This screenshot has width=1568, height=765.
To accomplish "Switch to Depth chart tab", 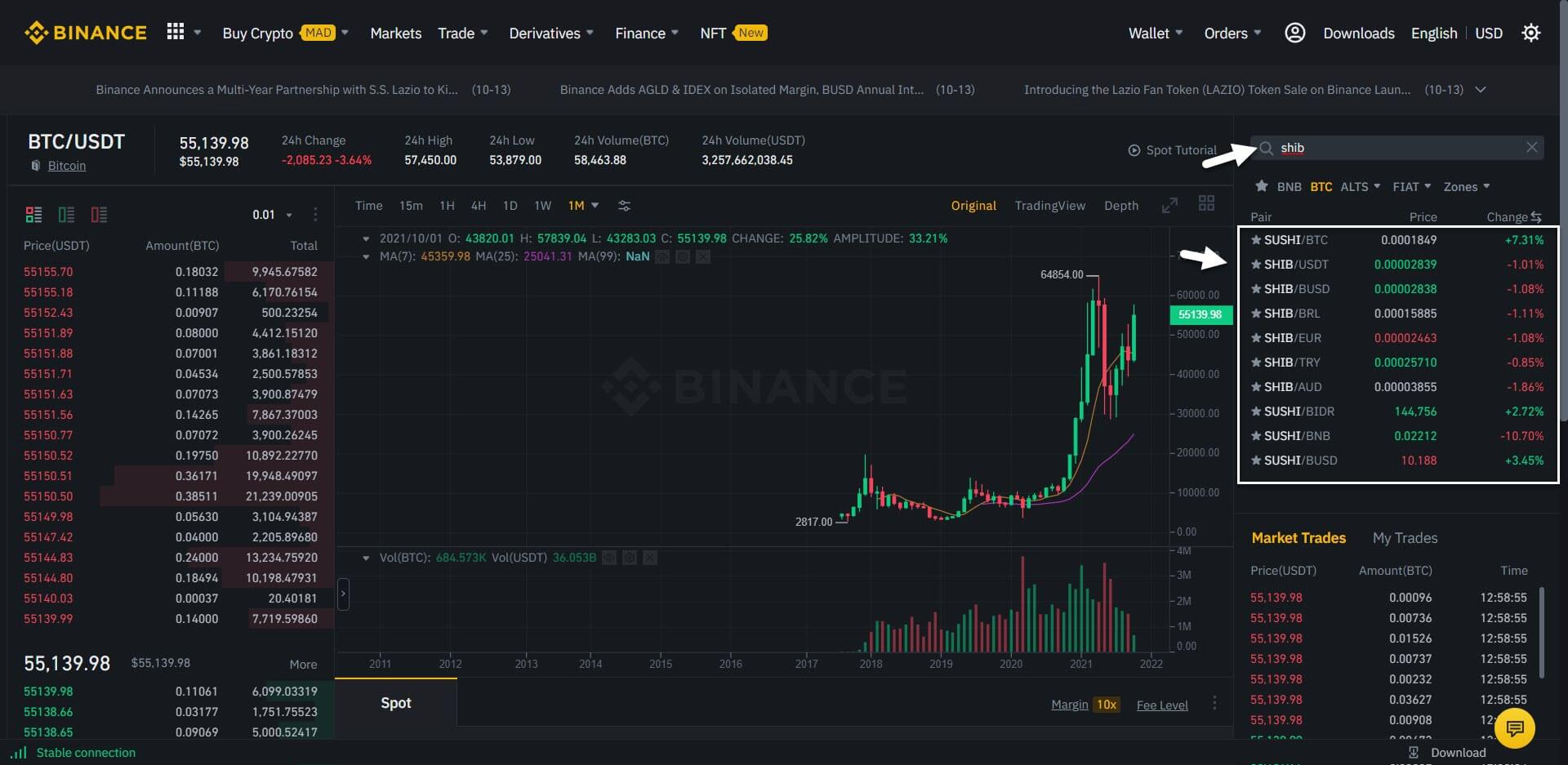I will 1121,206.
